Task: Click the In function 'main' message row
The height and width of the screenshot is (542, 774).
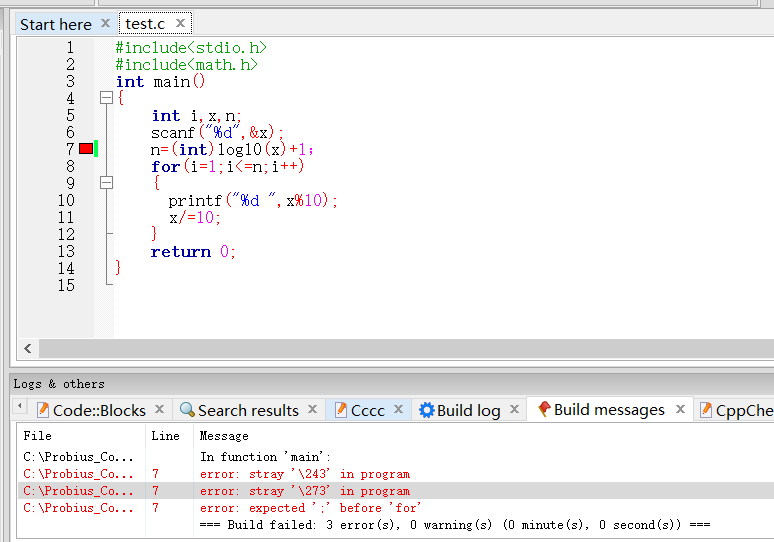Action: pyautogui.click(x=395, y=457)
